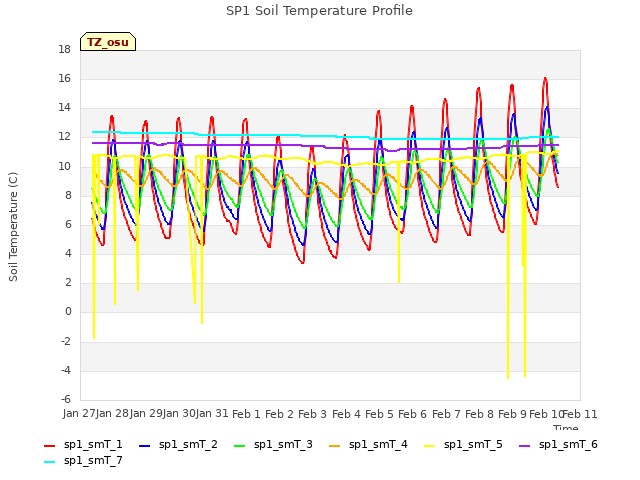Click the Feb 9 x-axis tick label
640x480 pixels.
point(512,414)
